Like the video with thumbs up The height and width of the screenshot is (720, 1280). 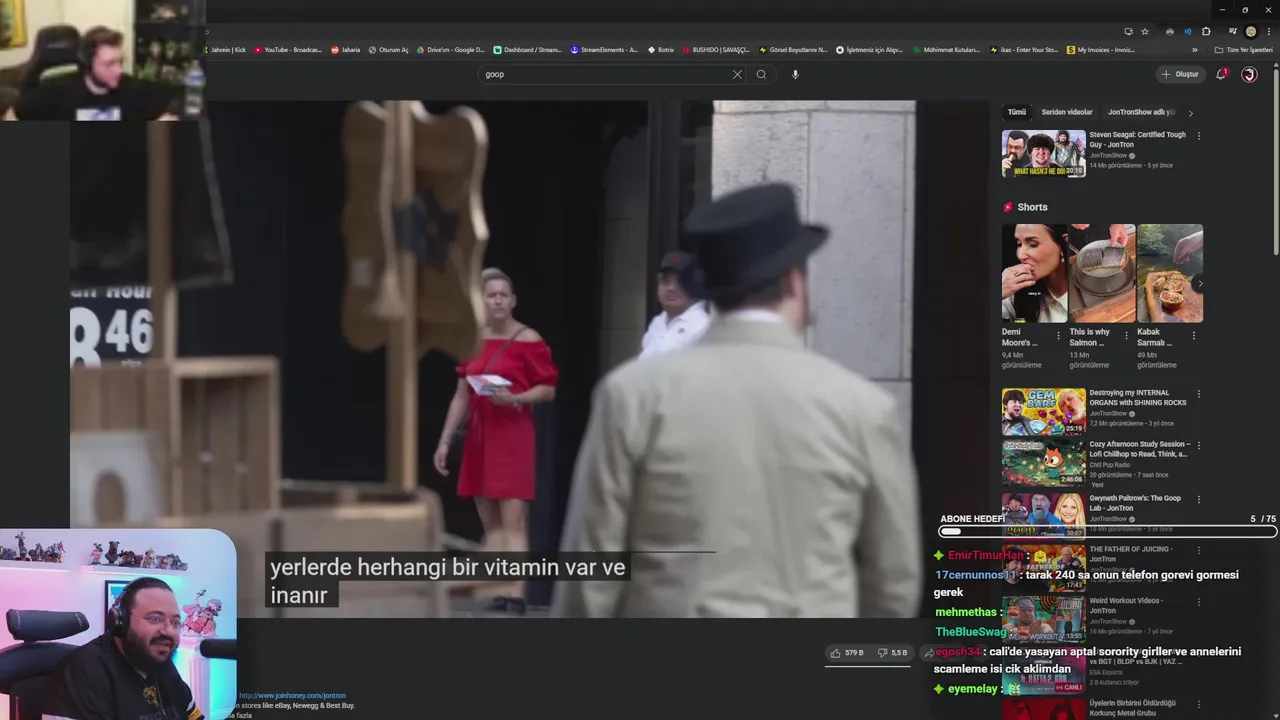coord(846,653)
